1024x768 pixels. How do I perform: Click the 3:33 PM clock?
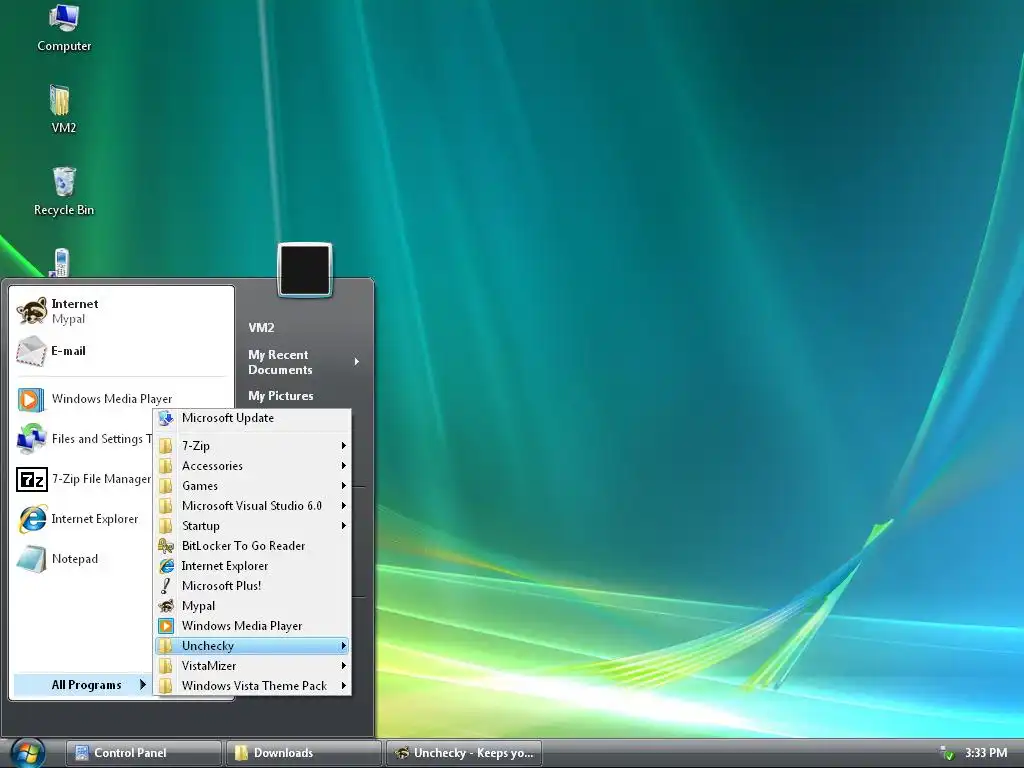986,753
